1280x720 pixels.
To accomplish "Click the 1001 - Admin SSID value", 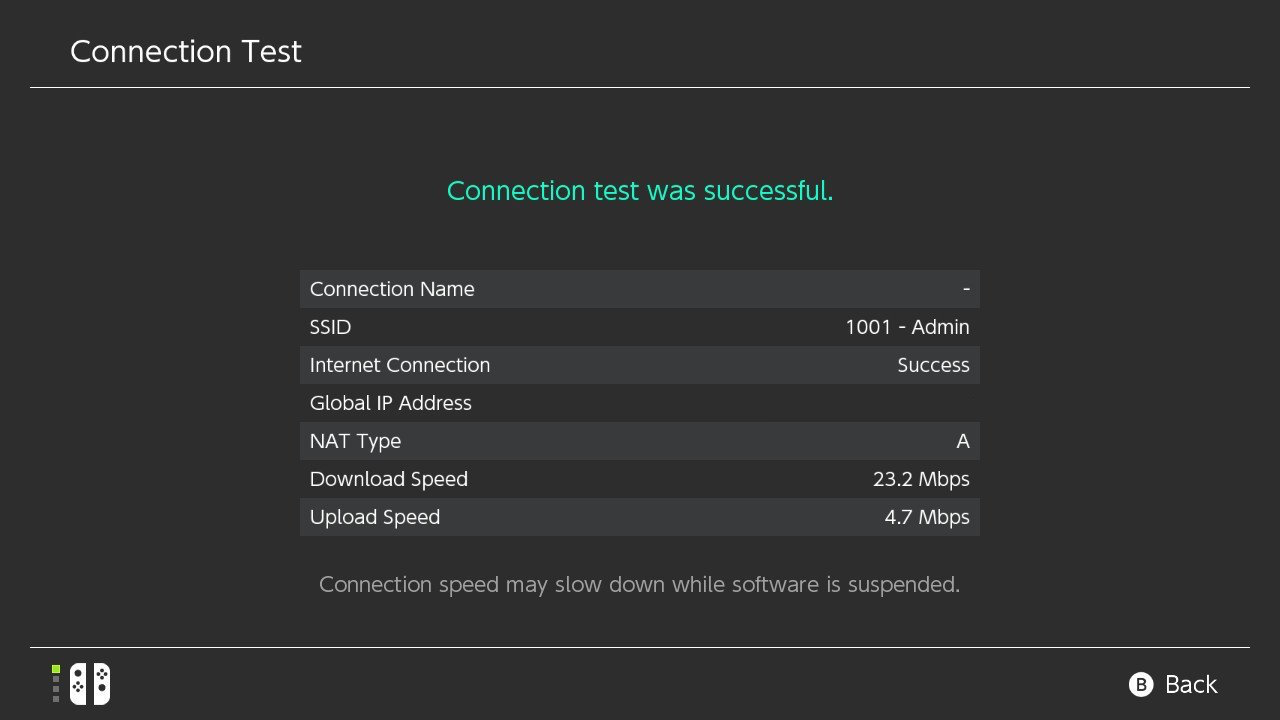I will tap(907, 327).
